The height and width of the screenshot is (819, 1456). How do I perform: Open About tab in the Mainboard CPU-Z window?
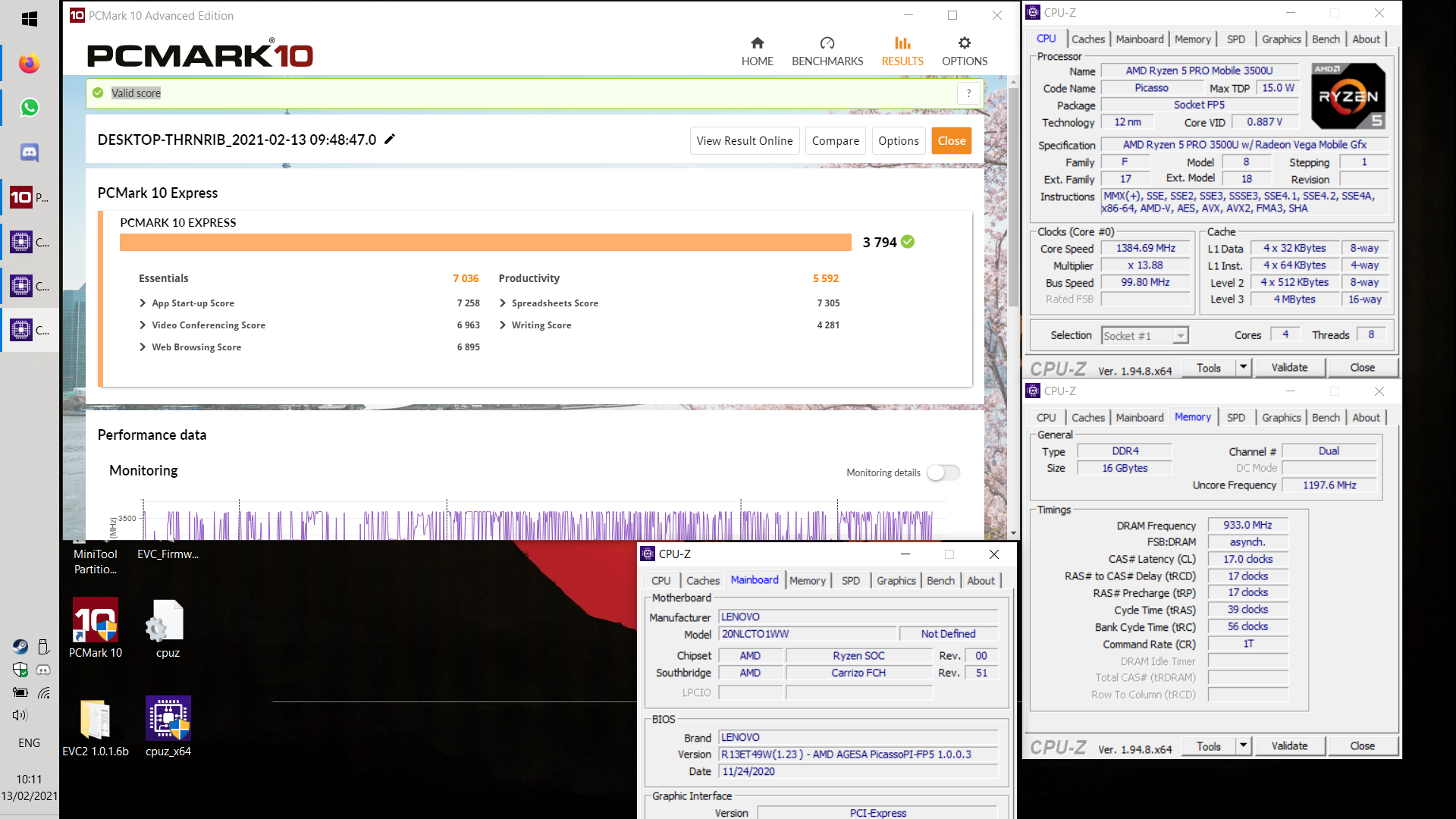click(x=981, y=580)
